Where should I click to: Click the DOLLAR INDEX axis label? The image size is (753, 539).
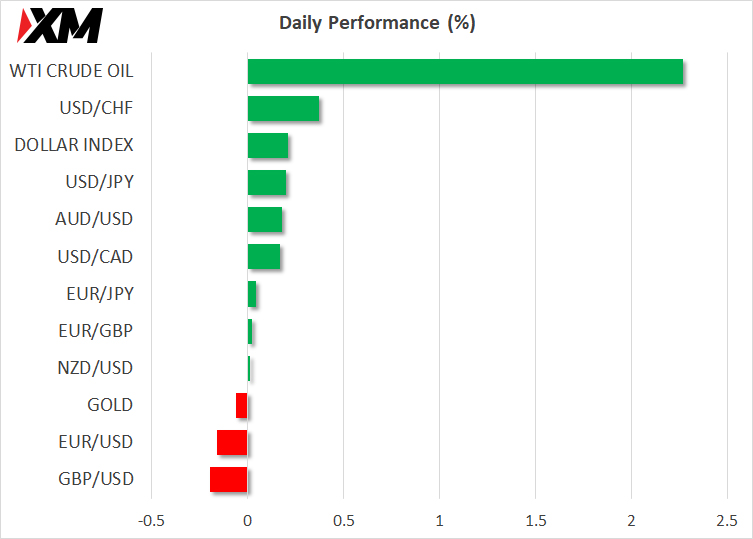pos(74,145)
